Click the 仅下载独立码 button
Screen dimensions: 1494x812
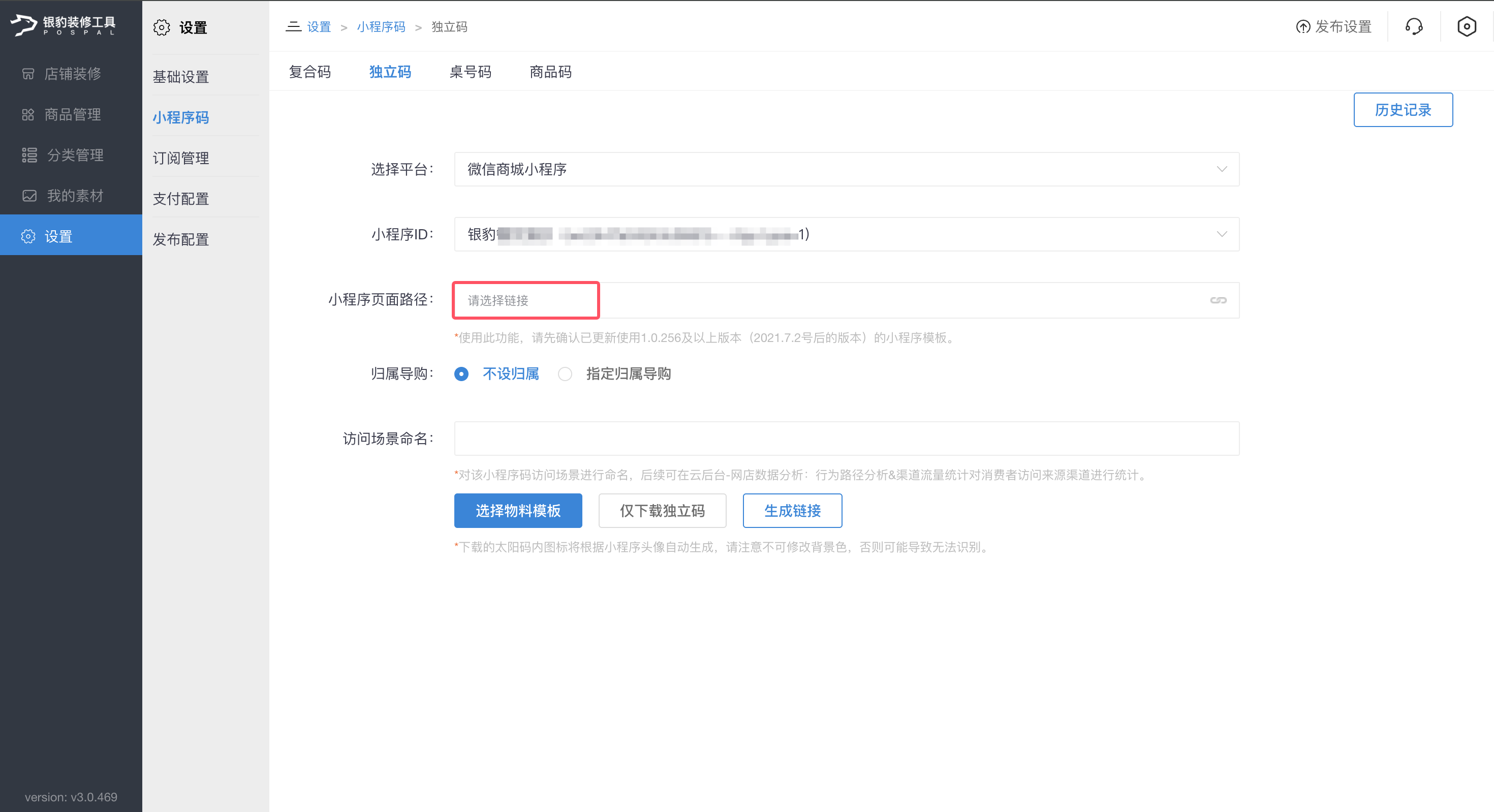coord(662,510)
